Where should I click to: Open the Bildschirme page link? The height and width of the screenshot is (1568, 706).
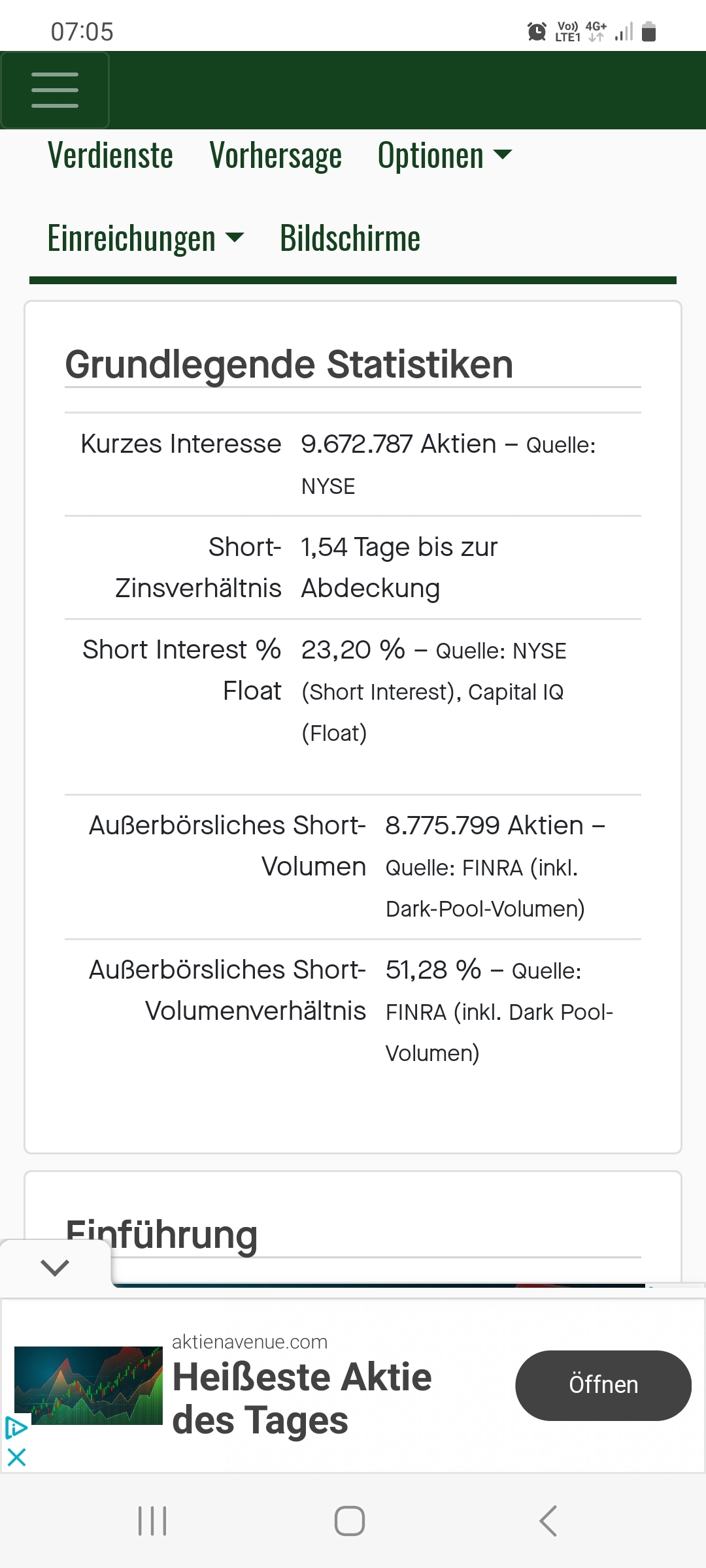(x=350, y=238)
